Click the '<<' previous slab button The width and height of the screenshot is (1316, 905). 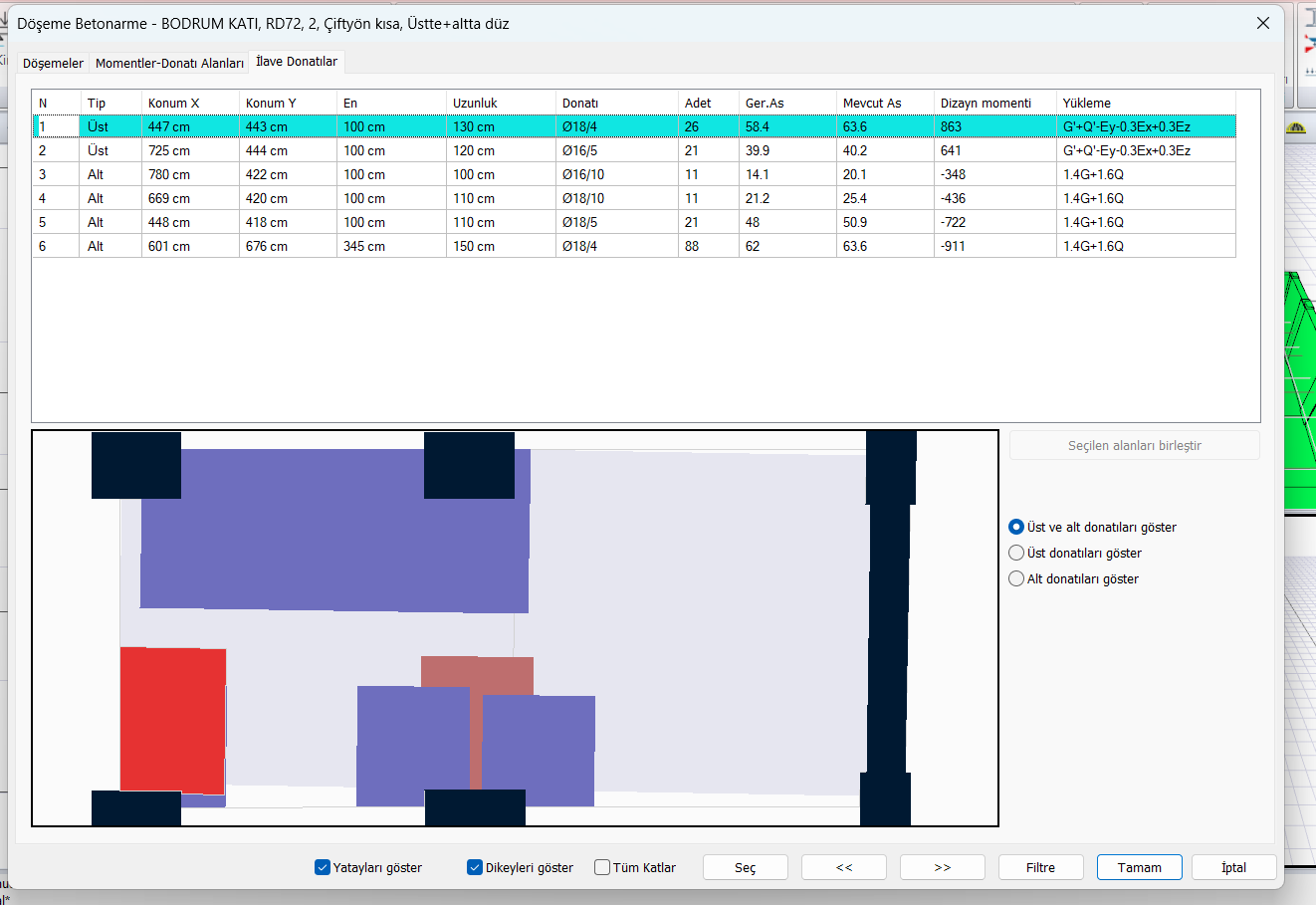click(x=843, y=867)
